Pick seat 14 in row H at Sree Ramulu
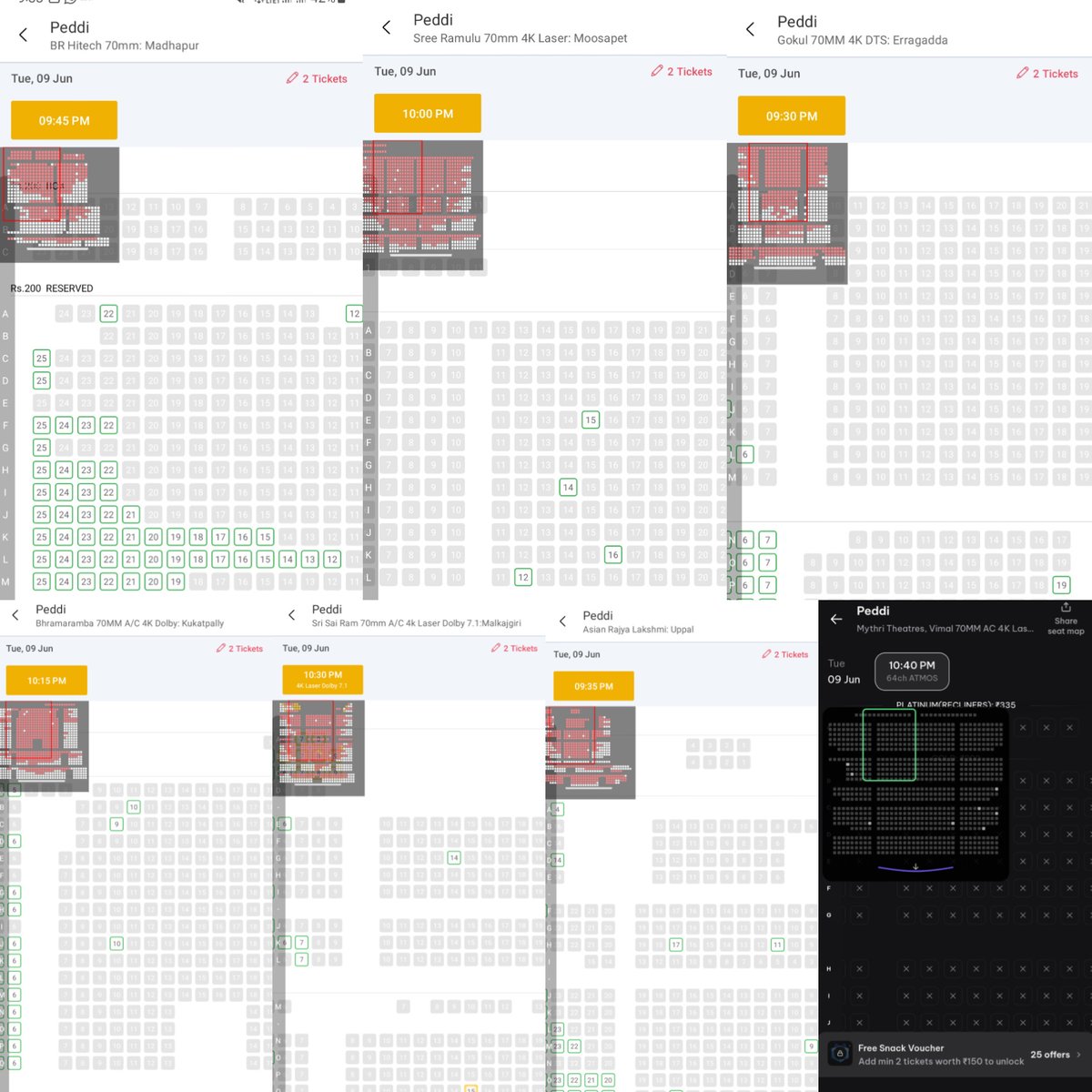1092x1092 pixels. coord(568,488)
